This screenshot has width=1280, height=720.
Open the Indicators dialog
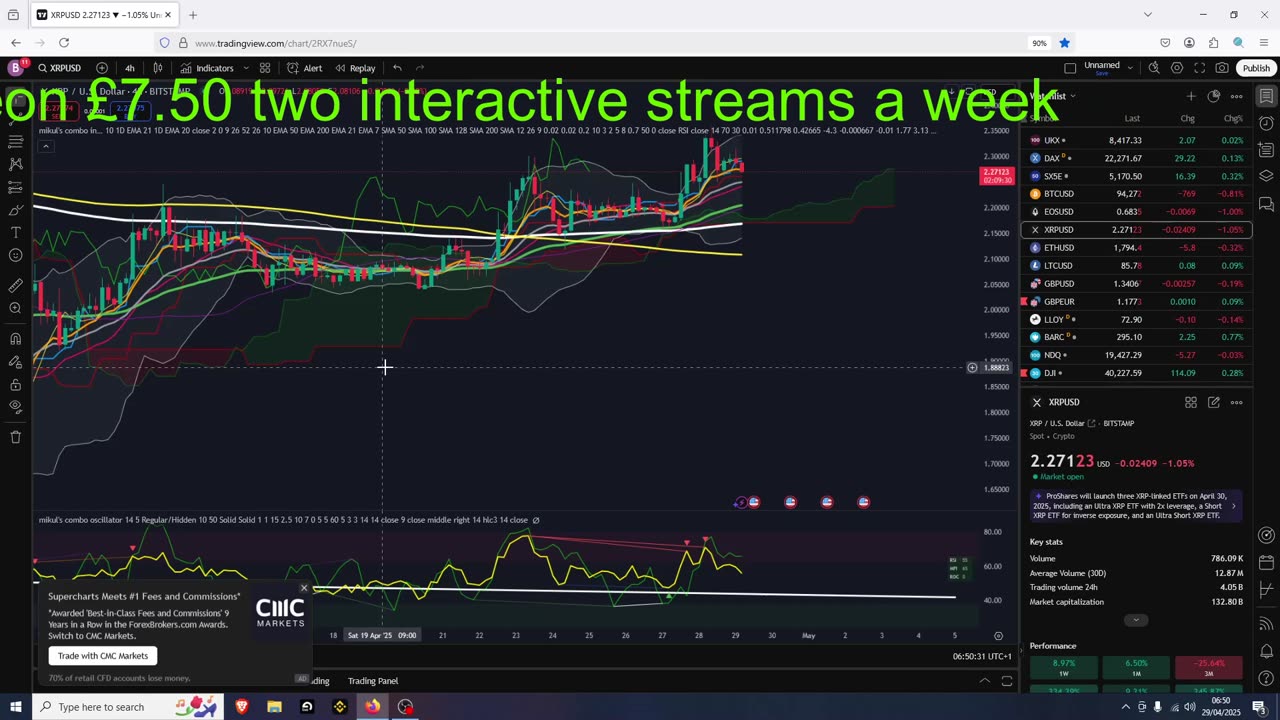(x=206, y=68)
